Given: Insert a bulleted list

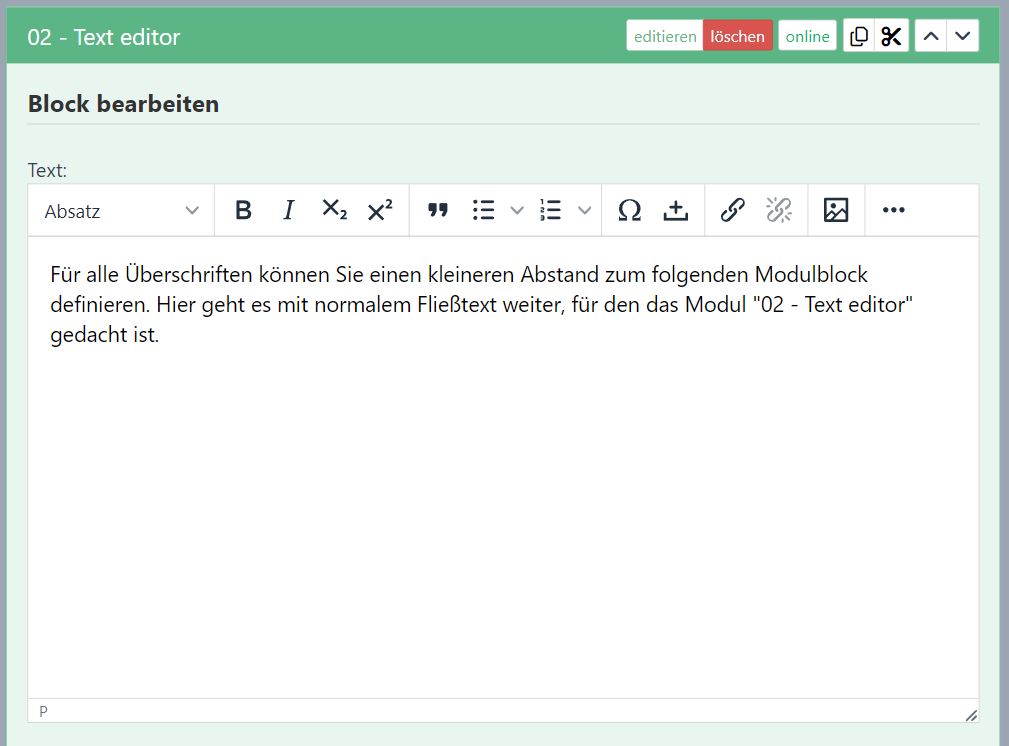Looking at the screenshot, I should coord(484,210).
